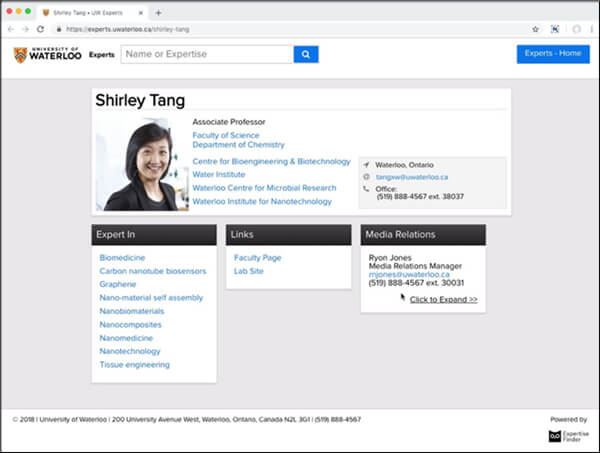The height and width of the screenshot is (453, 600).
Task: Click the University of Waterloo logo
Action: coord(47,55)
